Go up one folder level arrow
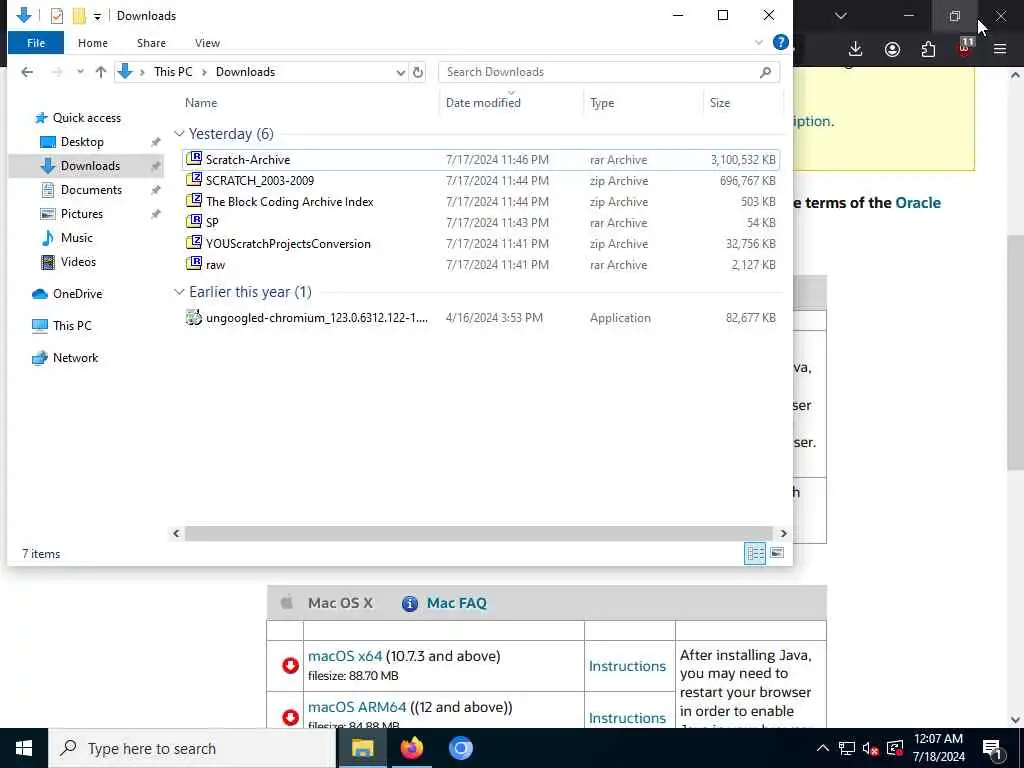The width and height of the screenshot is (1024, 768). coord(101,72)
